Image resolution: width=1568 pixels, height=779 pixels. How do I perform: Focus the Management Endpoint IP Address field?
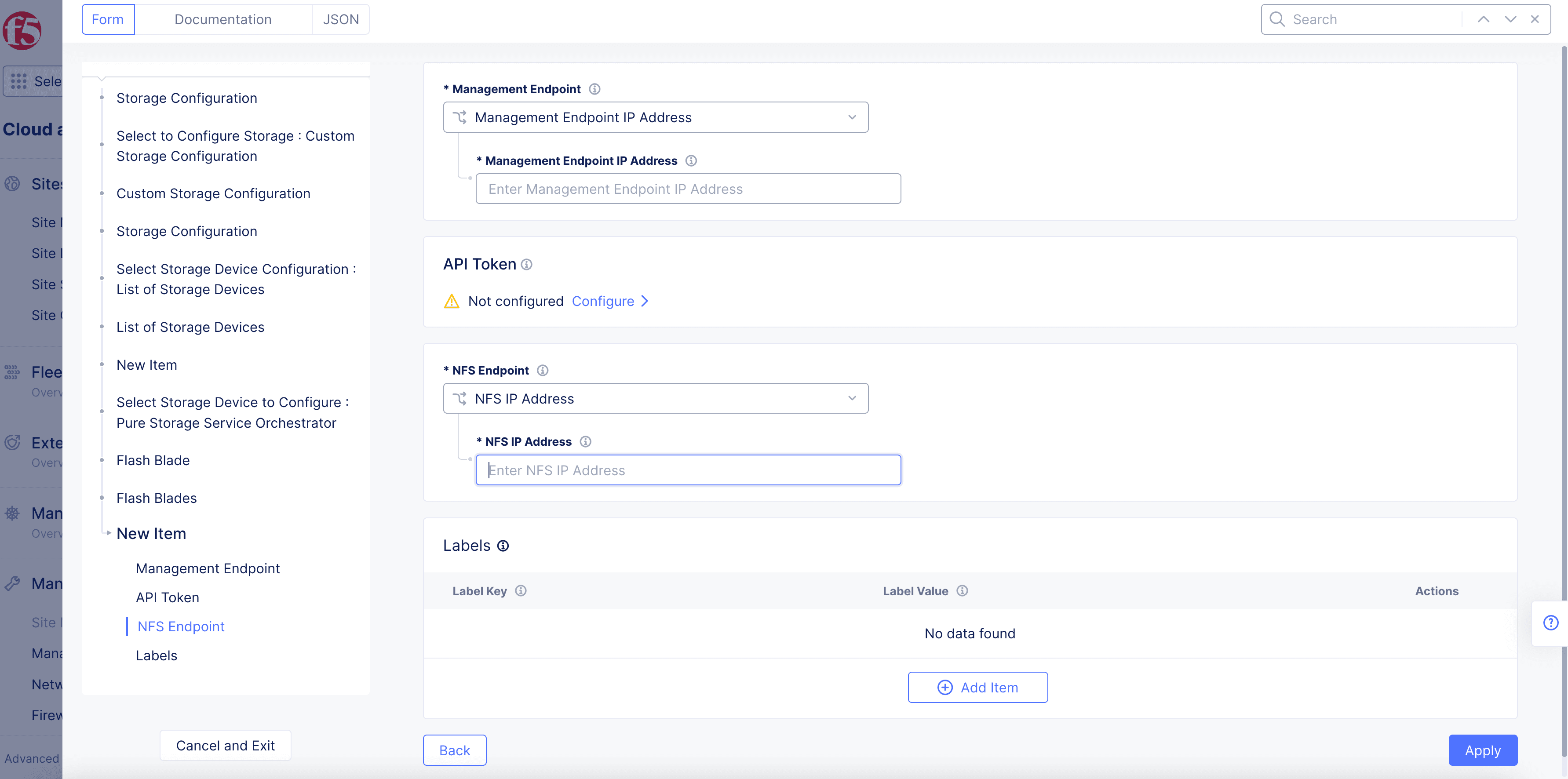tap(688, 189)
